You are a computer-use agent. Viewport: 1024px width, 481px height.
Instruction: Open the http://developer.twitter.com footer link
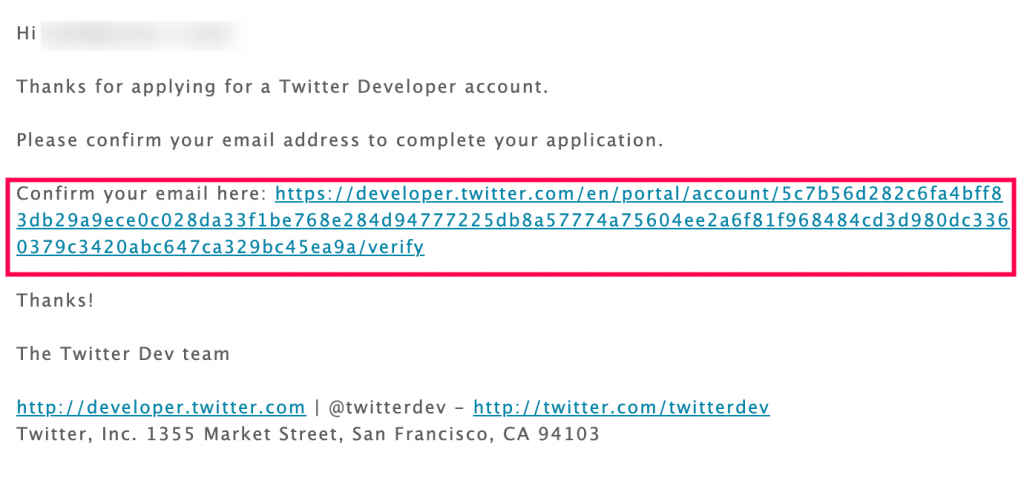pos(161,407)
